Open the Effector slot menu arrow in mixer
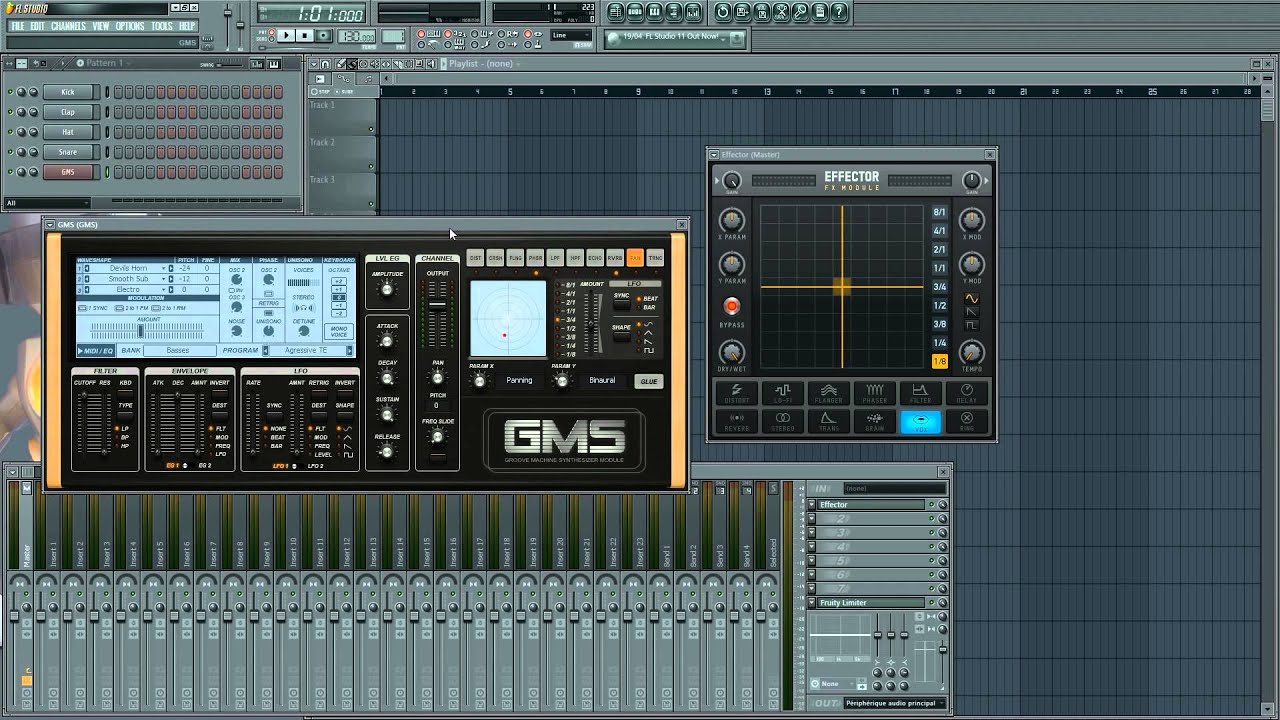The image size is (1280, 720). tap(812, 505)
